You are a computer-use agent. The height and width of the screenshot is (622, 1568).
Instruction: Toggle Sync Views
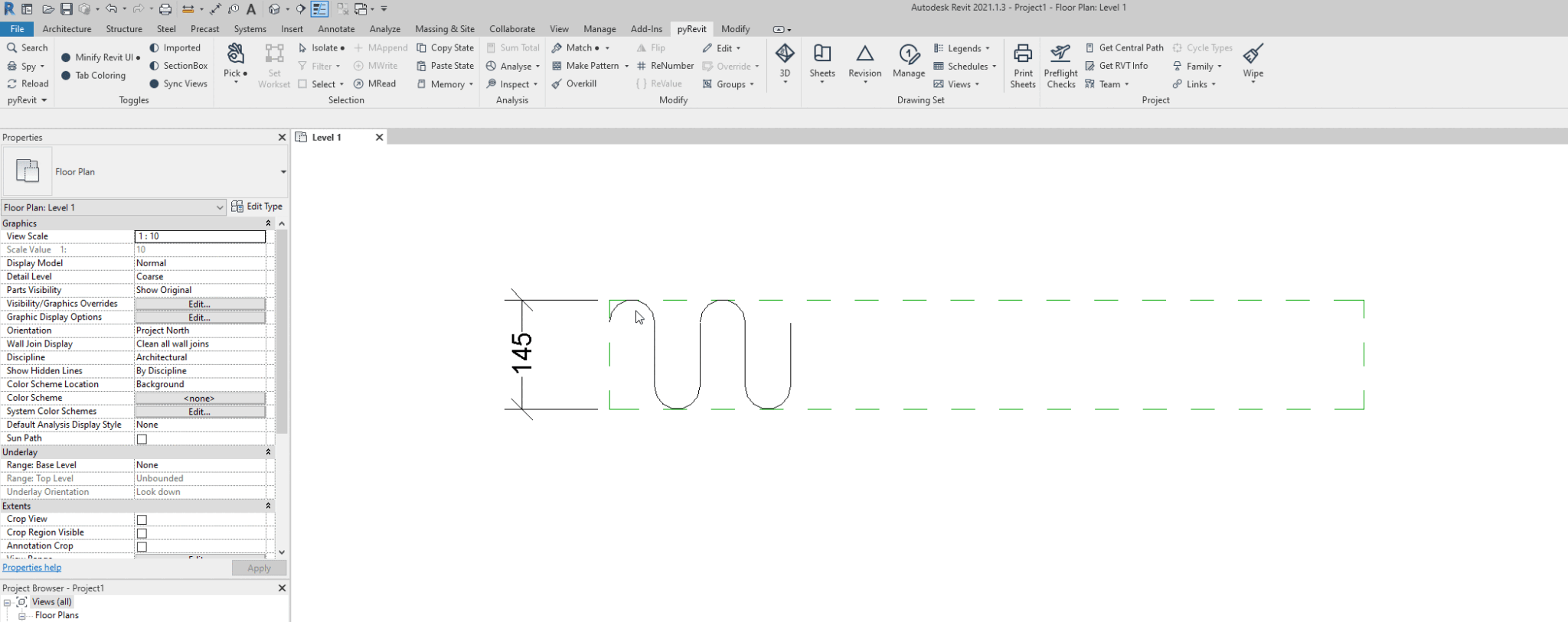(x=178, y=83)
